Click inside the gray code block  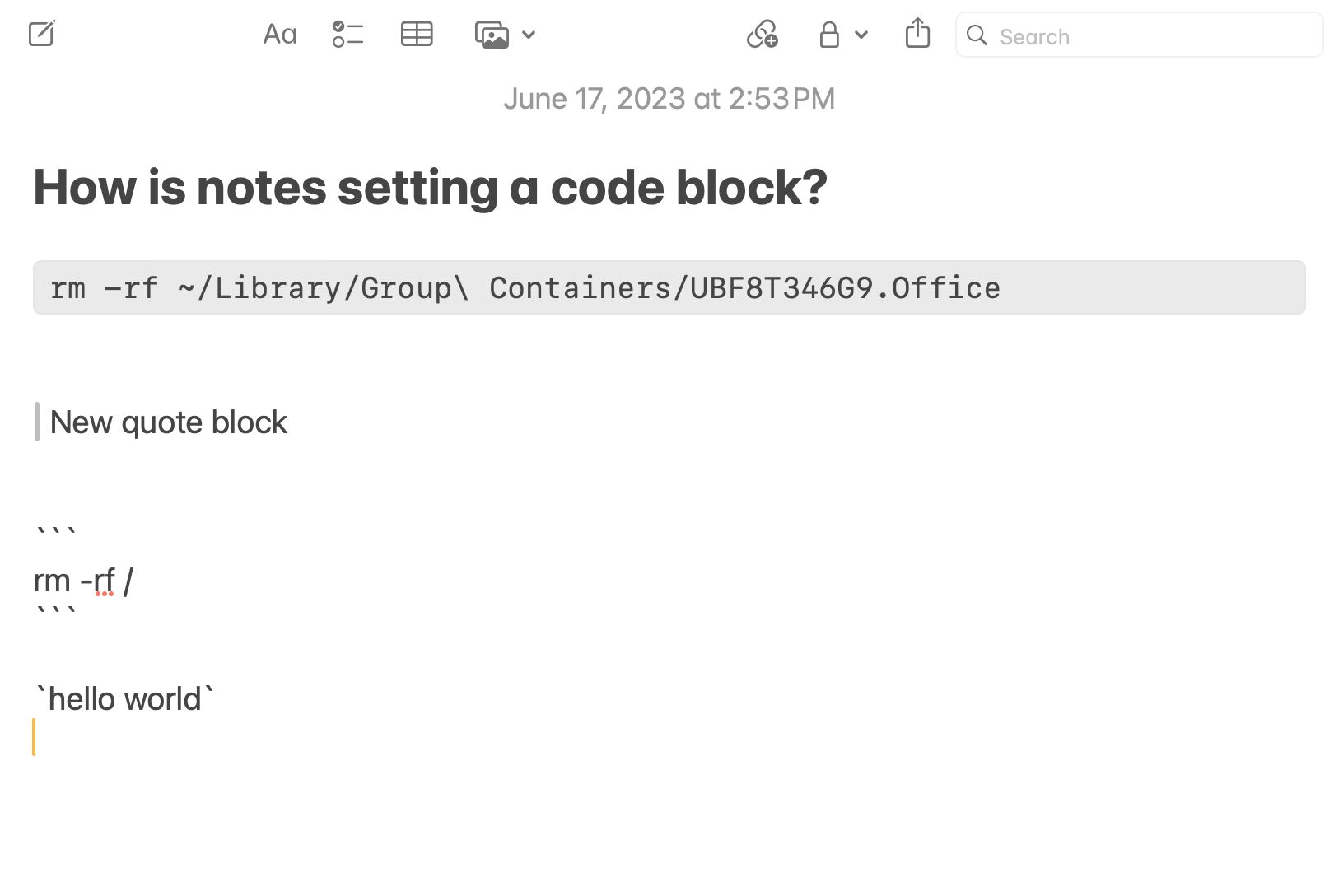669,287
